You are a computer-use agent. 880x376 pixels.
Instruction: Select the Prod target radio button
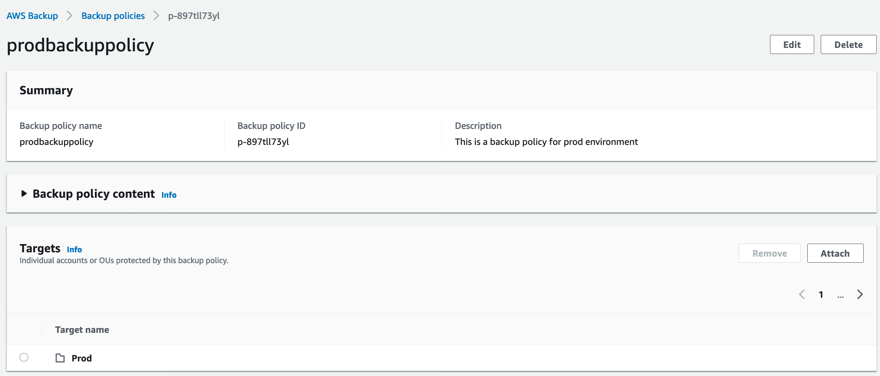point(24,357)
